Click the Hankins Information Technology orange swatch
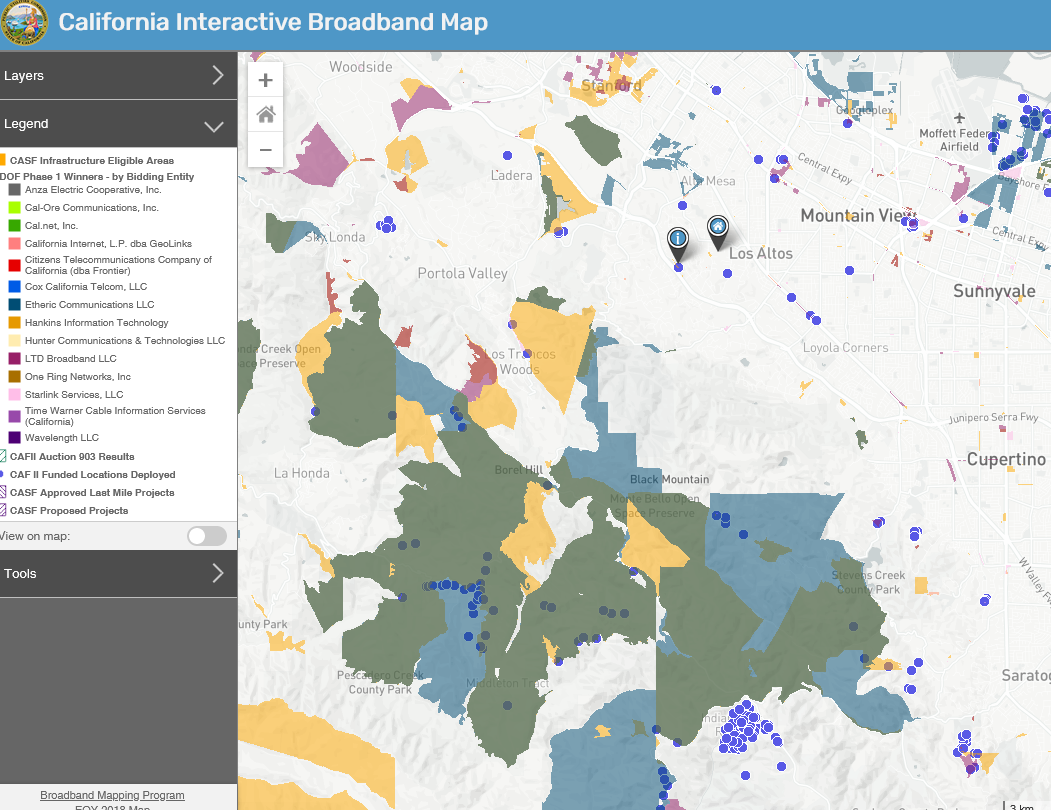1051x810 pixels. (15, 323)
